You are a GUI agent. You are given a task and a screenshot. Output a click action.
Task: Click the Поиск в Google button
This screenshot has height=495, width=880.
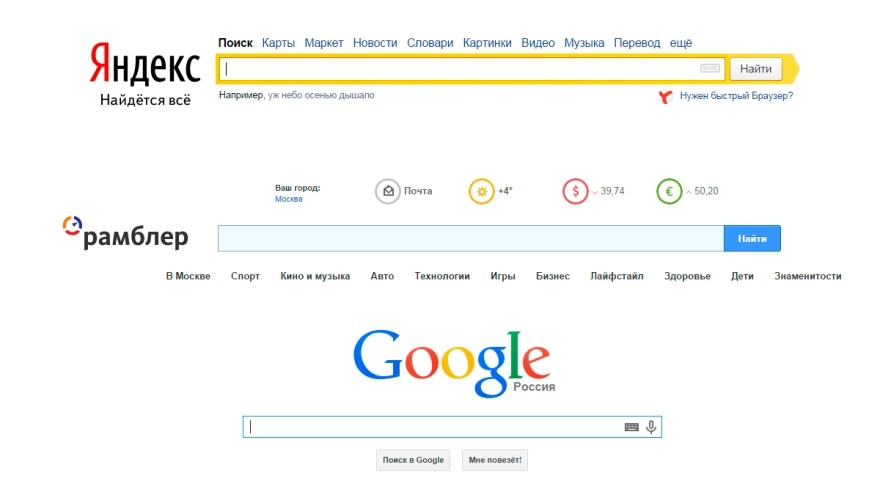coord(413,460)
